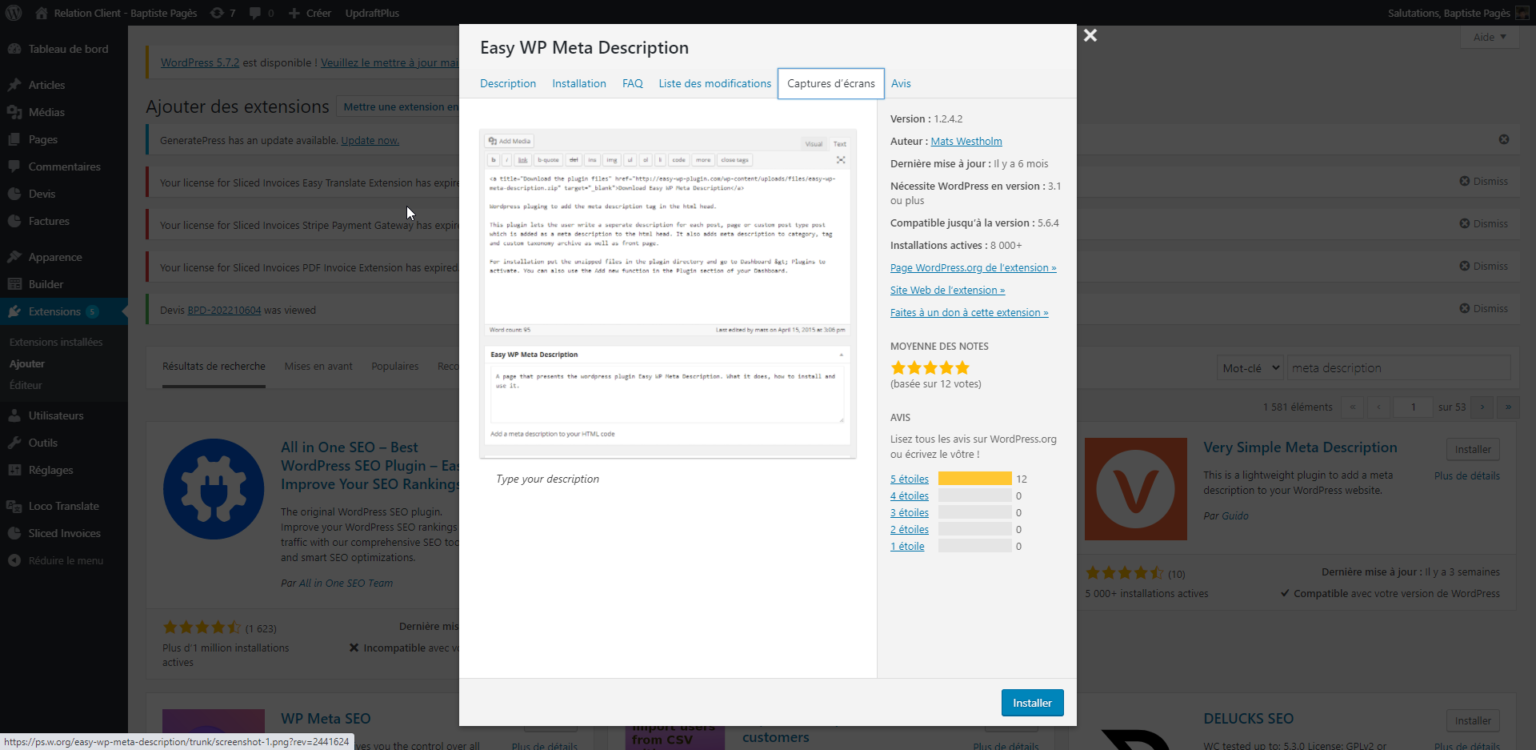Open the comments bubble showing 0

tap(261, 13)
